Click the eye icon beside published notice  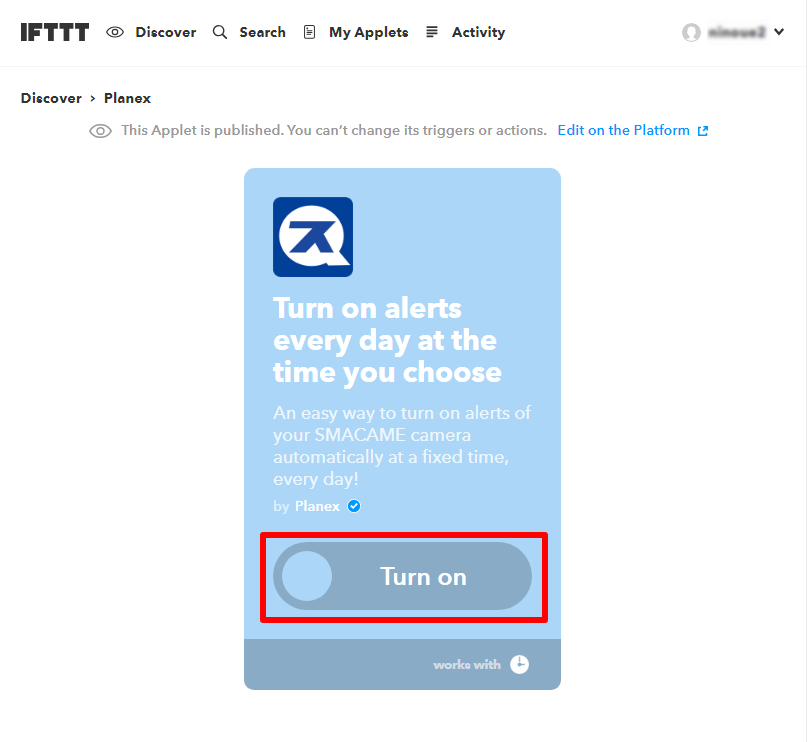point(100,131)
